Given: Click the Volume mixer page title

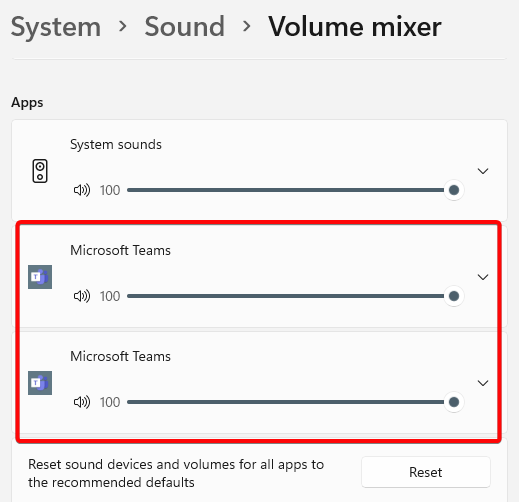Looking at the screenshot, I should [x=355, y=27].
